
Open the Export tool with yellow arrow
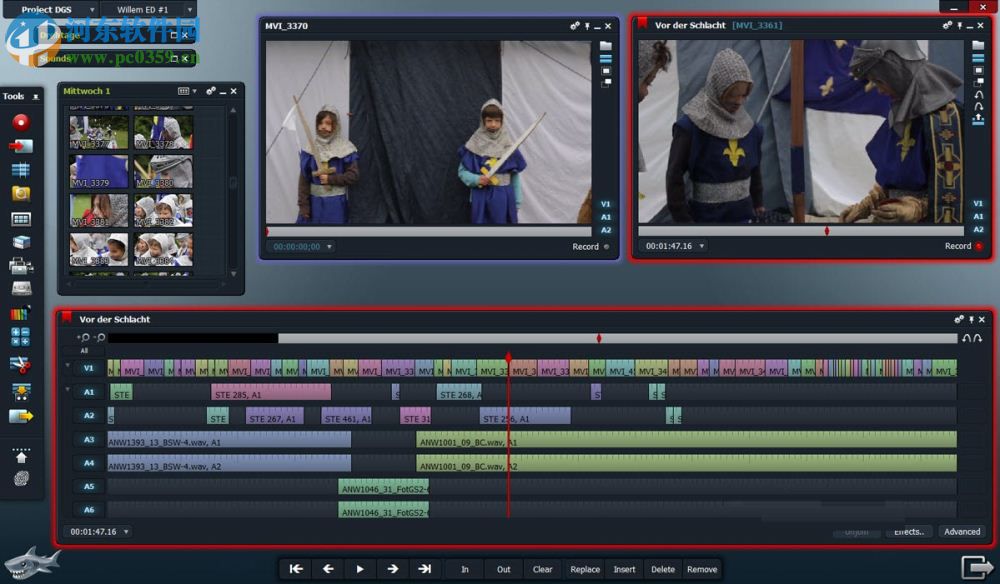point(20,416)
